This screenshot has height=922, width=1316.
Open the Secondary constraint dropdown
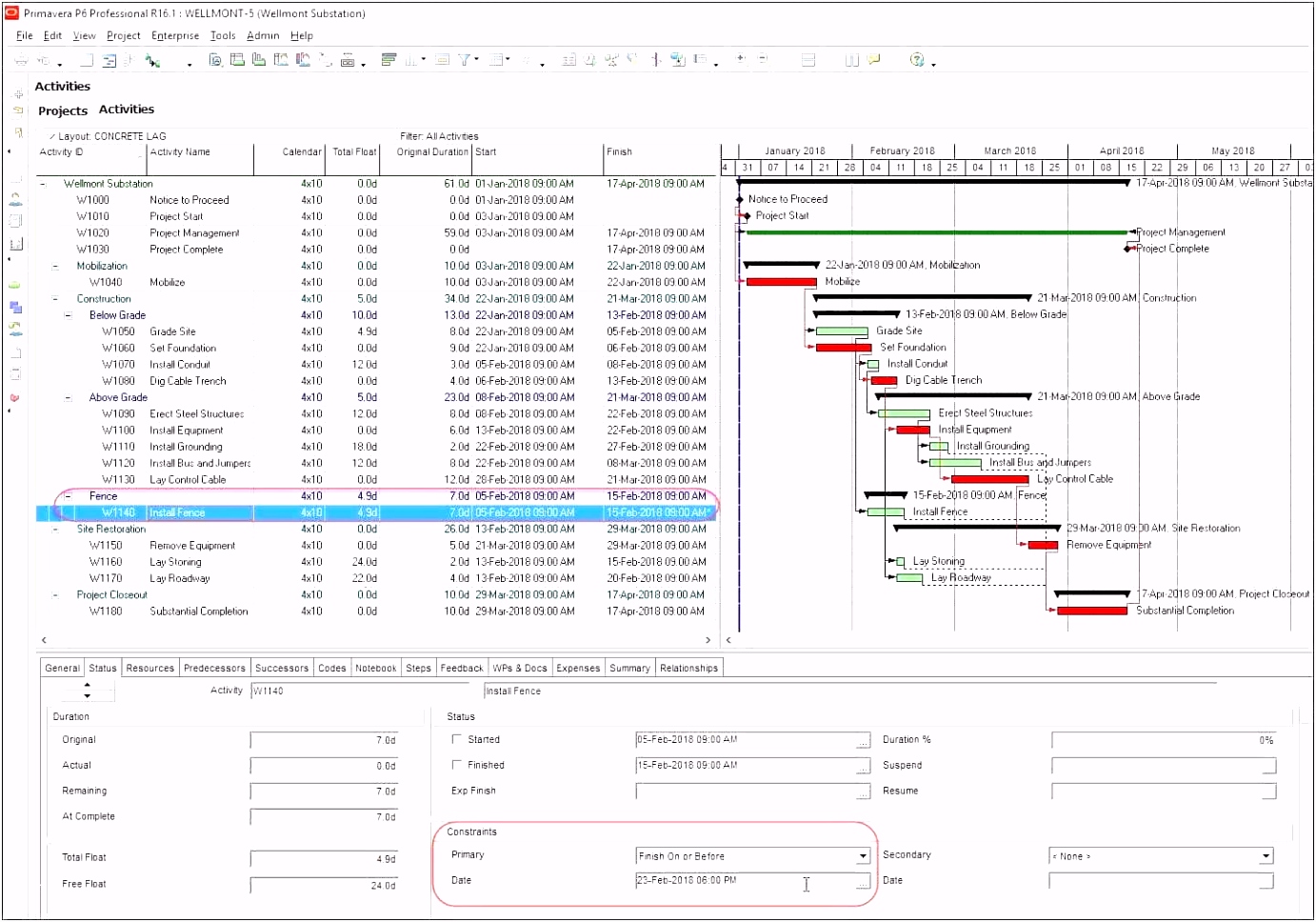point(1266,856)
